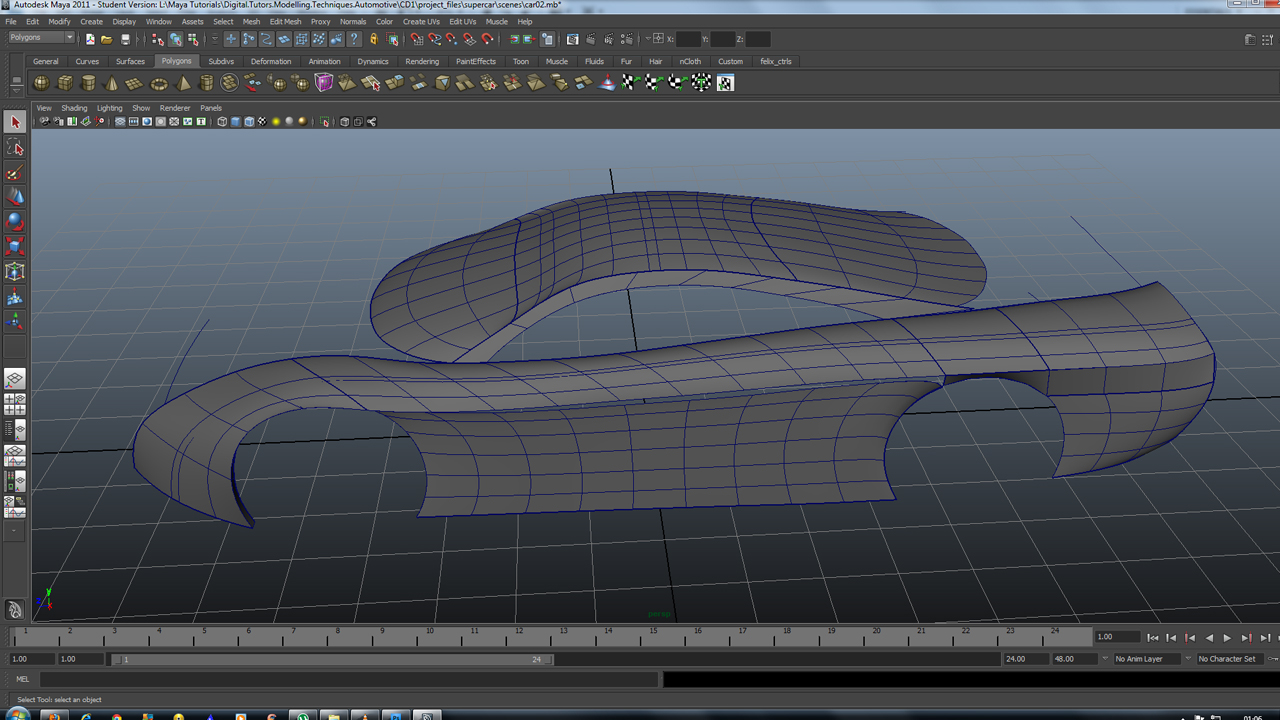Toggle use all lights yellow sphere
The width and height of the screenshot is (1280, 720).
coord(276,122)
